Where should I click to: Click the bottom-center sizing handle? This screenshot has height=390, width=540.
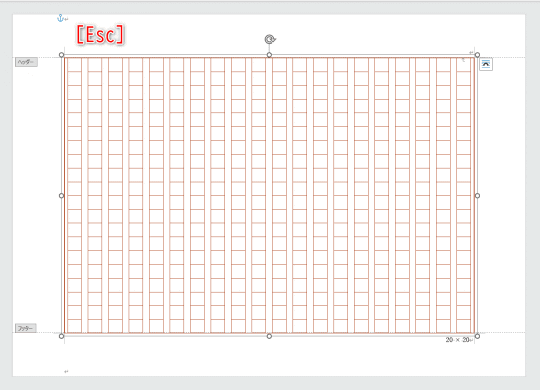tap(269, 336)
